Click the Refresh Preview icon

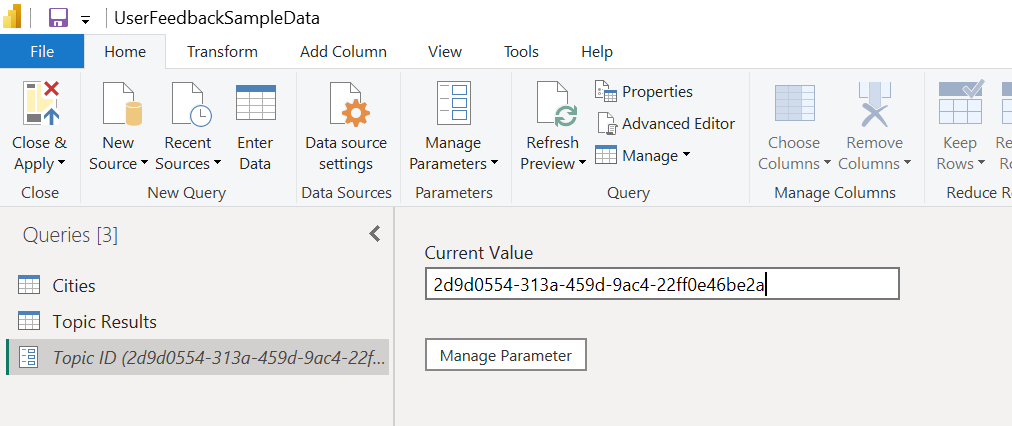[556, 103]
